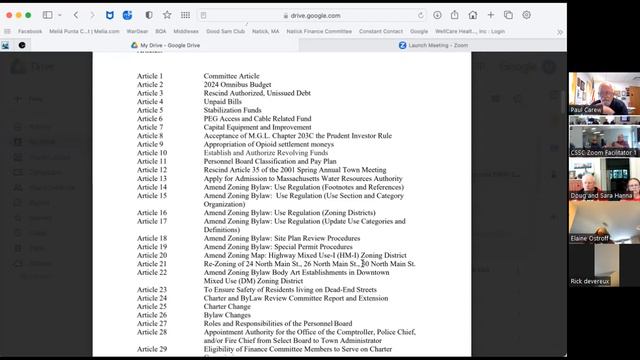
Task: Open the WellCare Login bookmark
Action: [x=470, y=31]
